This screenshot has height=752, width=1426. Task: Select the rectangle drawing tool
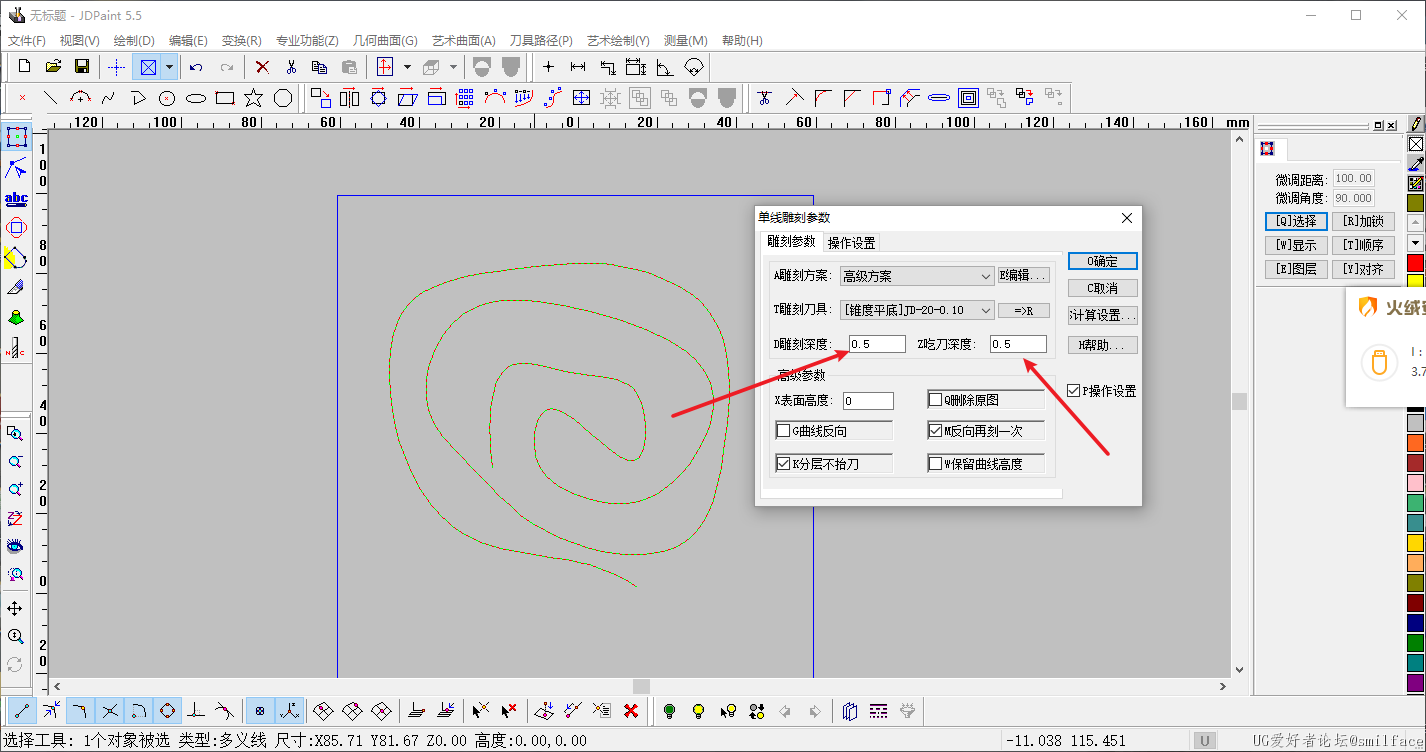pos(225,97)
